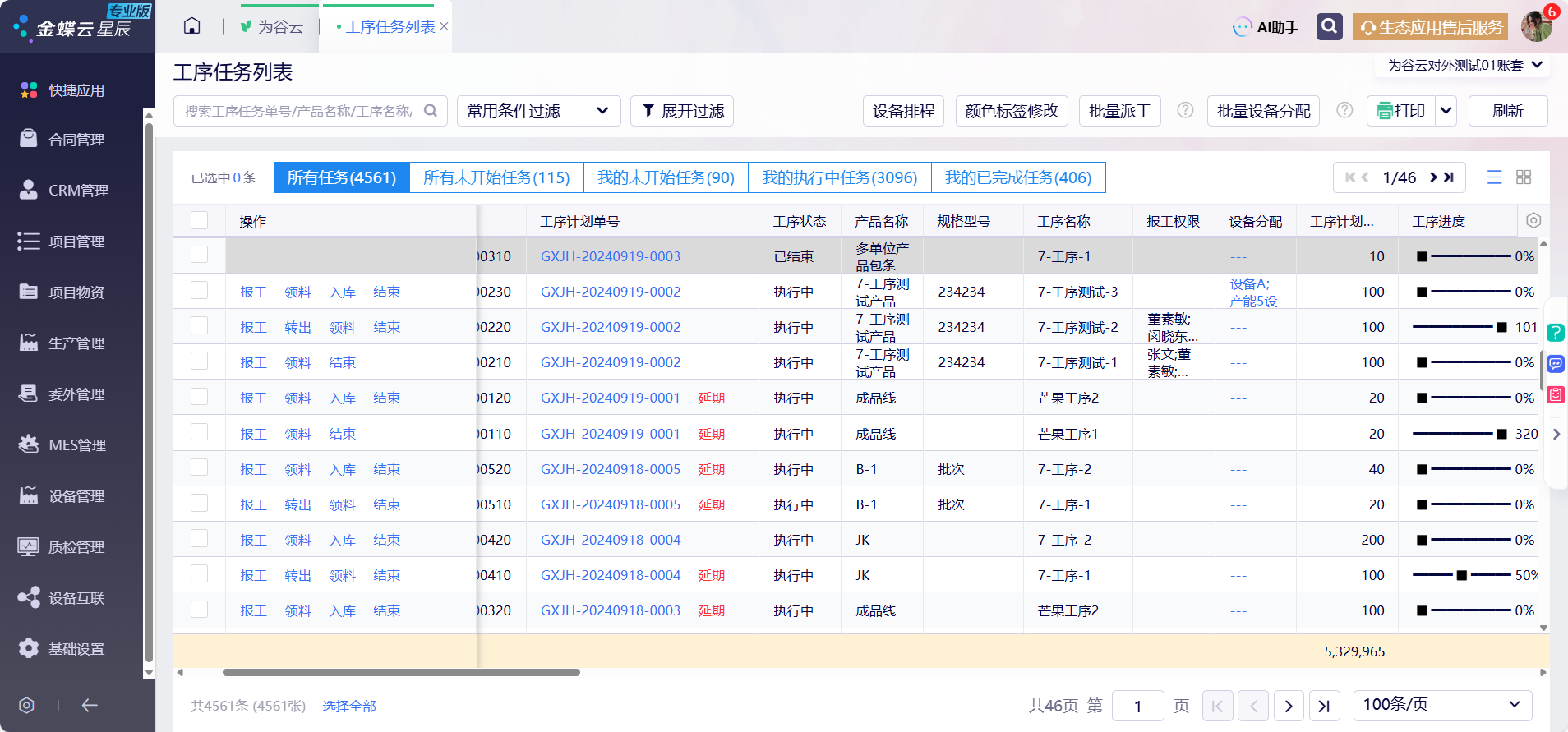The width and height of the screenshot is (1568, 732).
Task: Toggle the select-all header checkbox
Action: tap(199, 220)
